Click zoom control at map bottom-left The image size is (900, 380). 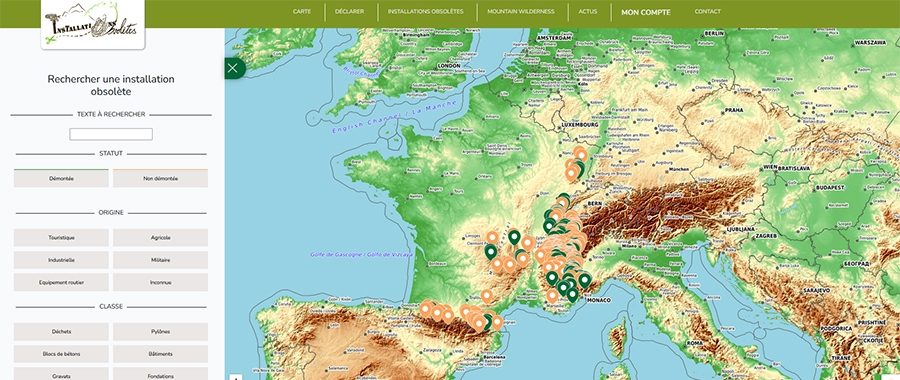point(236,377)
